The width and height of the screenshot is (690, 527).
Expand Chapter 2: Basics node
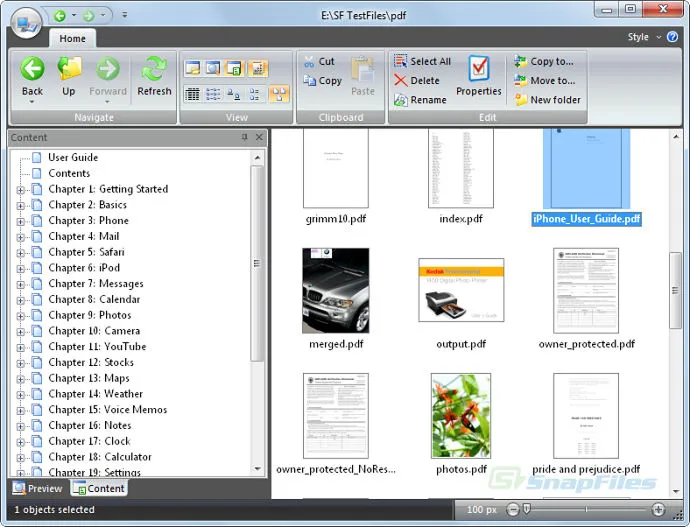pyautogui.click(x=20, y=205)
